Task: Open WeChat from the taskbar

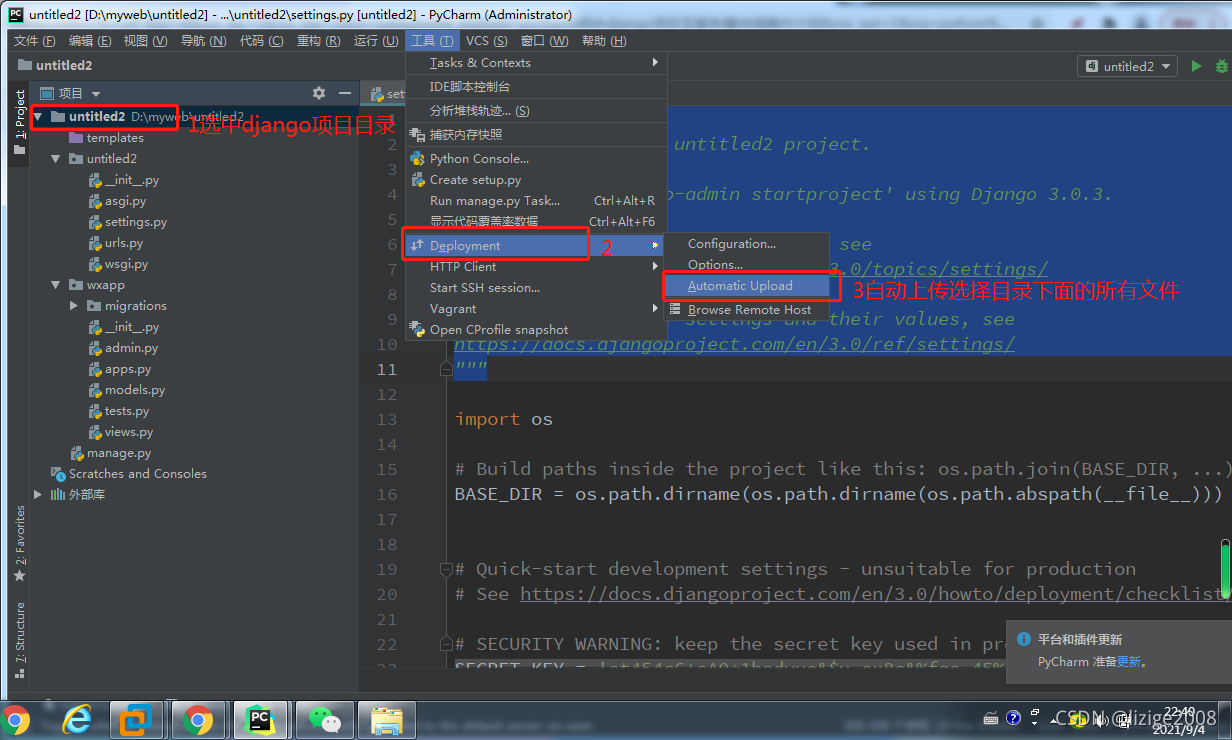Action: coord(322,720)
